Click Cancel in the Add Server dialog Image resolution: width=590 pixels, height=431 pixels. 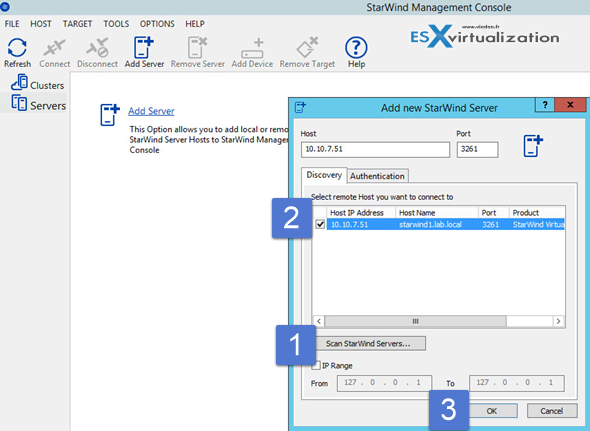coord(552,411)
